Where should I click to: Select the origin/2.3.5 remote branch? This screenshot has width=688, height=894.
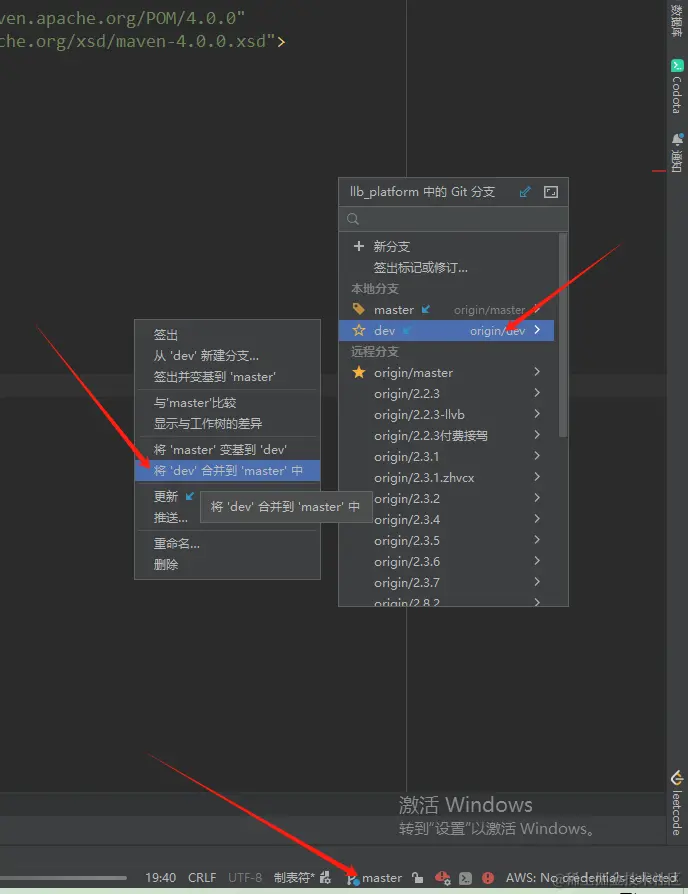click(446, 541)
